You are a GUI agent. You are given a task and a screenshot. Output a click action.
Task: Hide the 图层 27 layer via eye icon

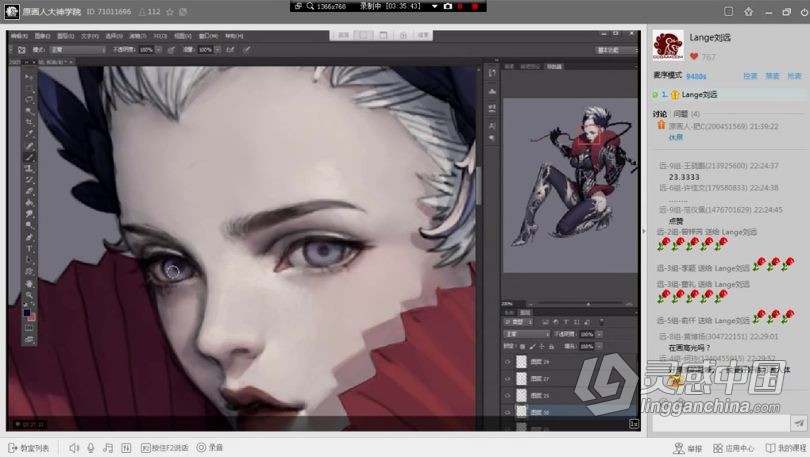click(507, 379)
